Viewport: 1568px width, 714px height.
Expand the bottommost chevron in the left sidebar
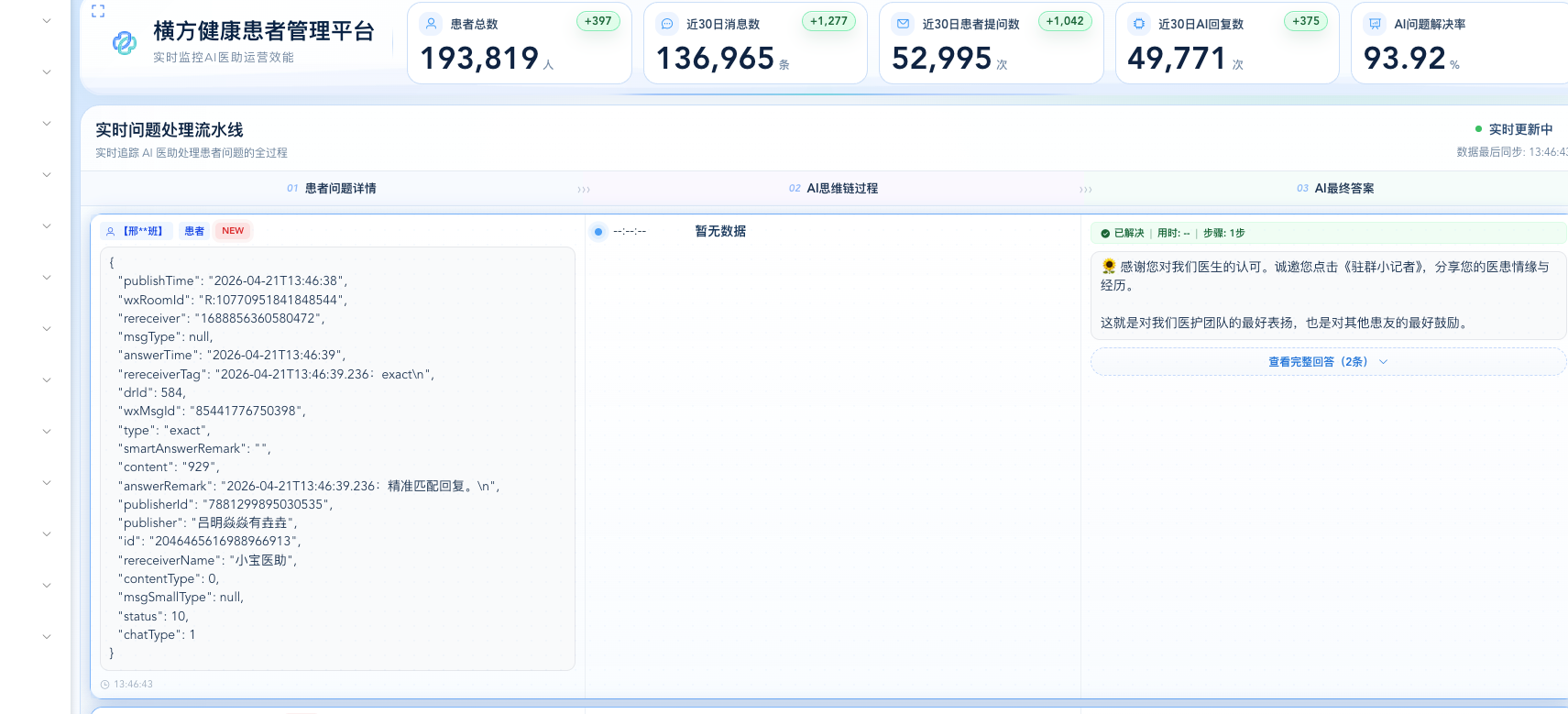pyautogui.click(x=47, y=636)
